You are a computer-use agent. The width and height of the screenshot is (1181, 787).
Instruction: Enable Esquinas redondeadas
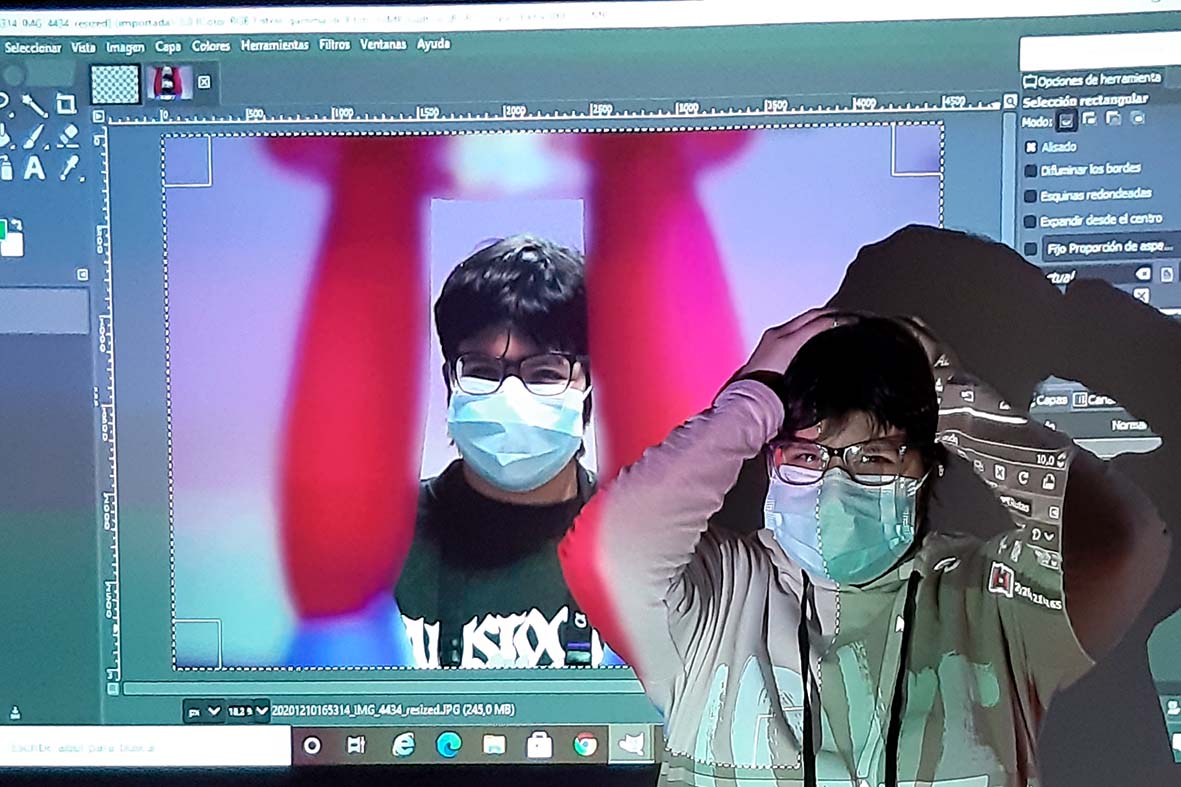tap(1031, 197)
